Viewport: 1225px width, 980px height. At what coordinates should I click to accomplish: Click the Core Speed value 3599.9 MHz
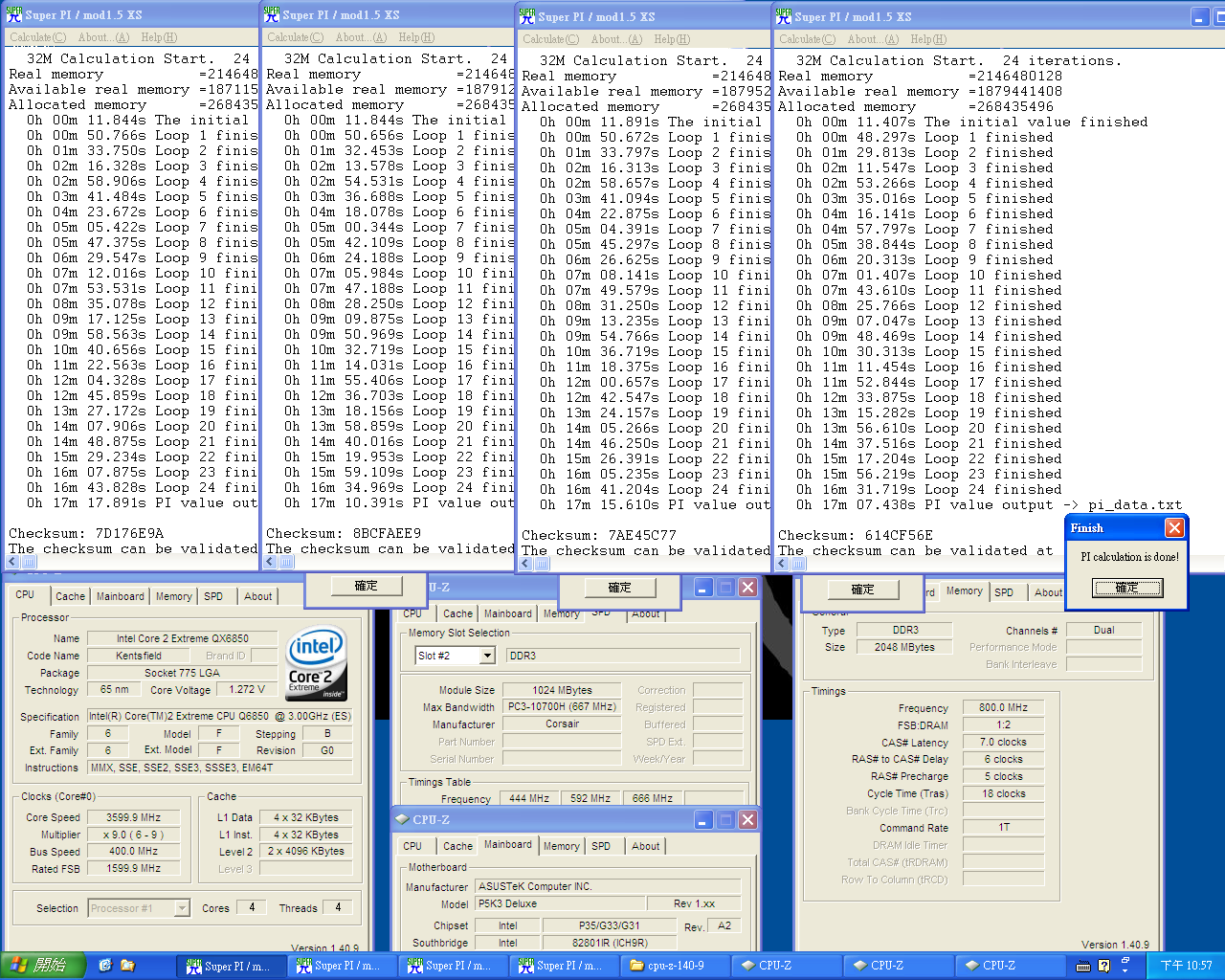click(x=133, y=817)
